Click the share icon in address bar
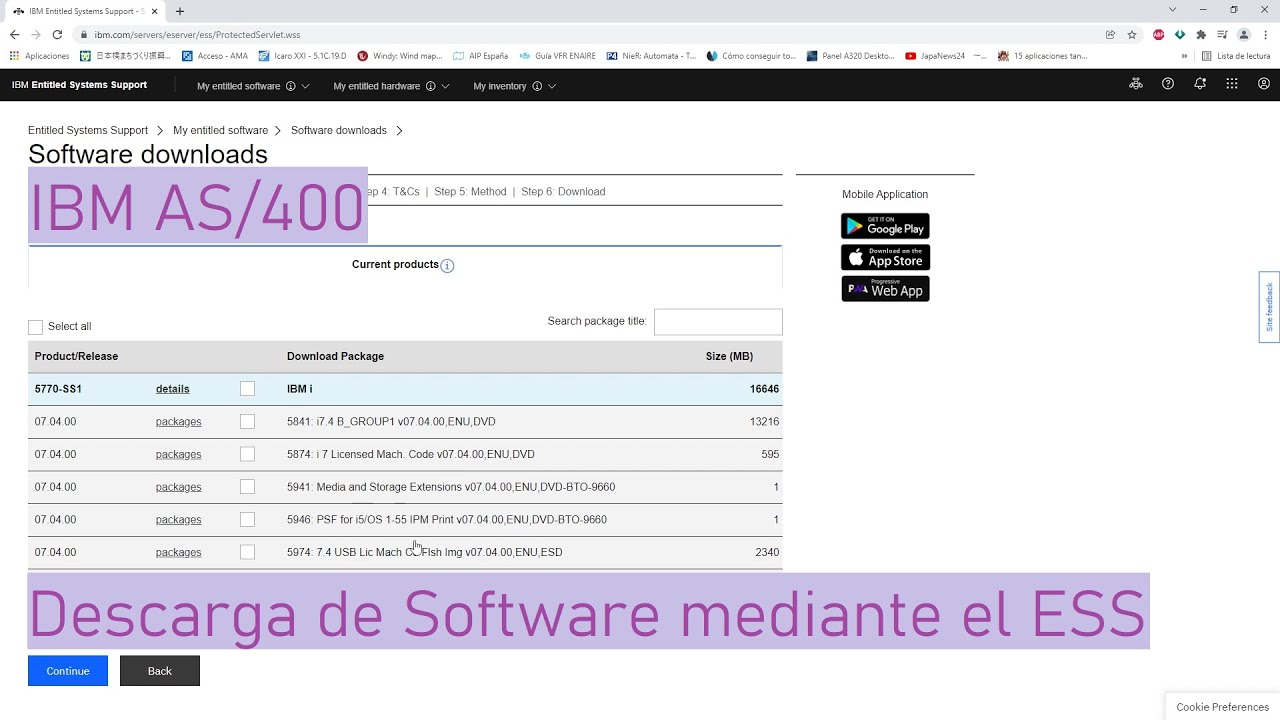The height and width of the screenshot is (720, 1280). coord(1110,34)
